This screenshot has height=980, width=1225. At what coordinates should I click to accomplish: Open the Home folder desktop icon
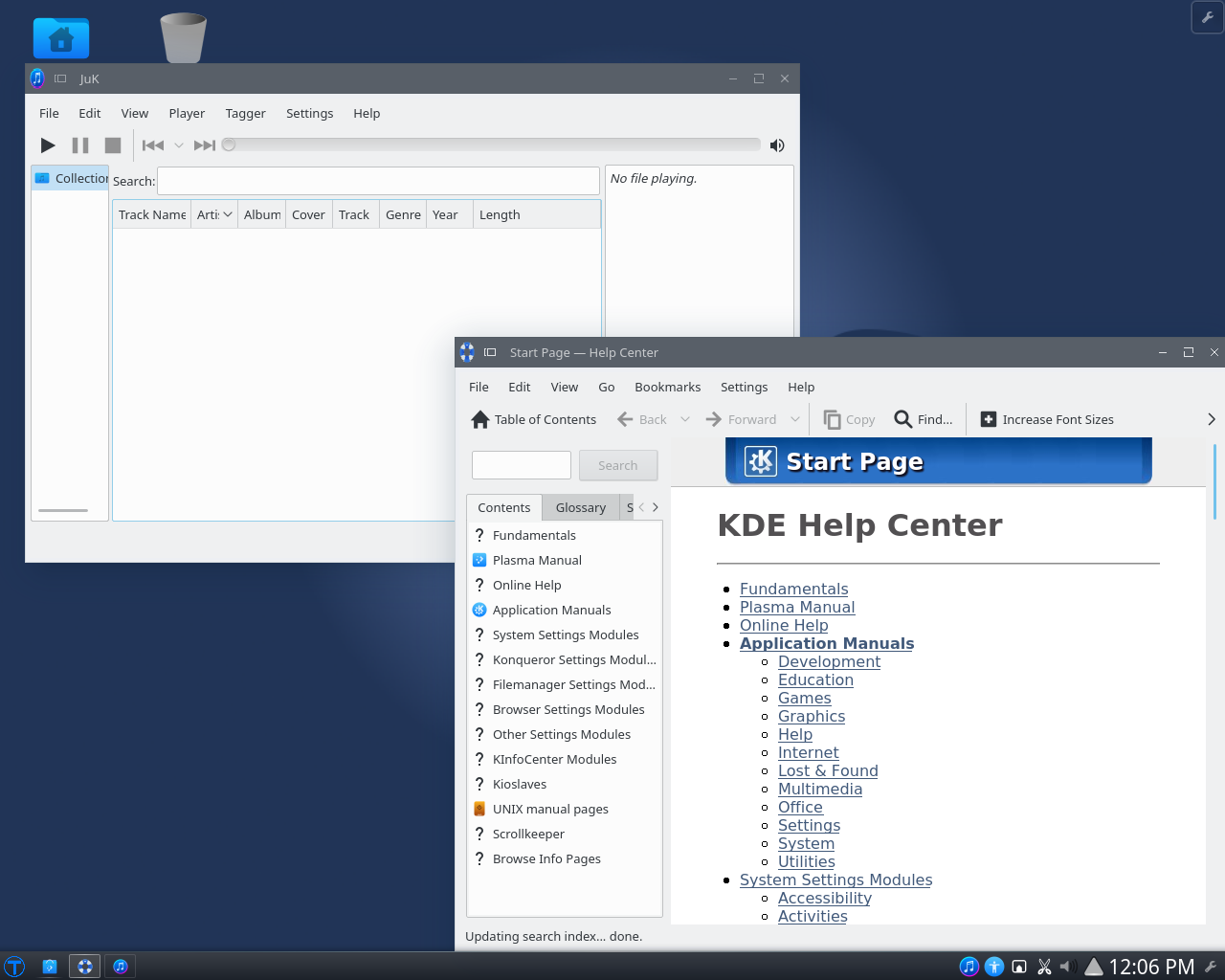(61, 38)
